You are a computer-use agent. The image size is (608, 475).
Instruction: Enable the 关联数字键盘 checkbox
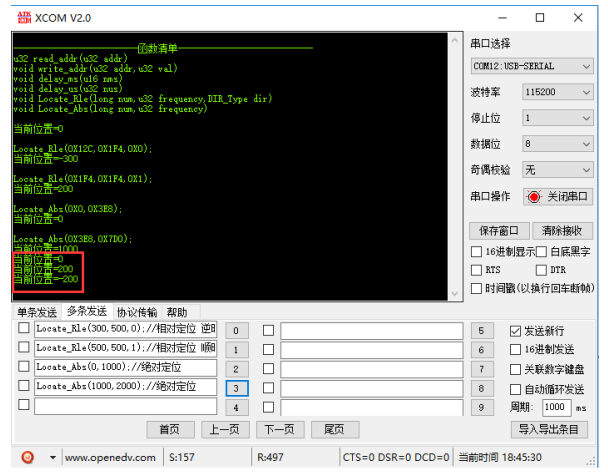(x=515, y=370)
